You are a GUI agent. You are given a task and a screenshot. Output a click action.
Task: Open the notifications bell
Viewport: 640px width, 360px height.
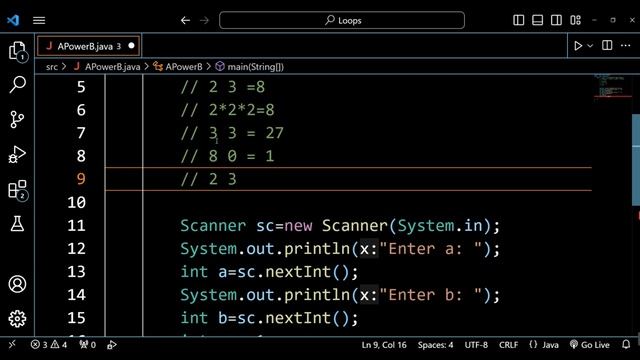[626, 345]
